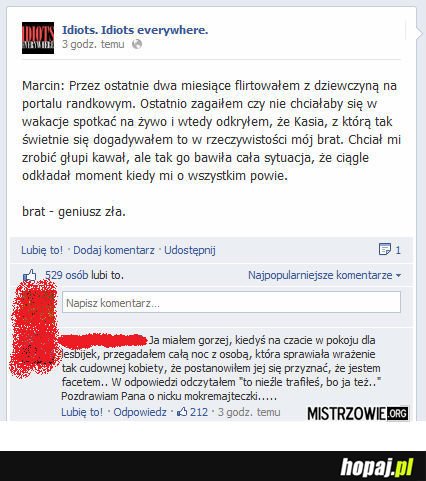
Task: Click the red-scribbled commenter avatar
Action: pyautogui.click(x=35, y=328)
